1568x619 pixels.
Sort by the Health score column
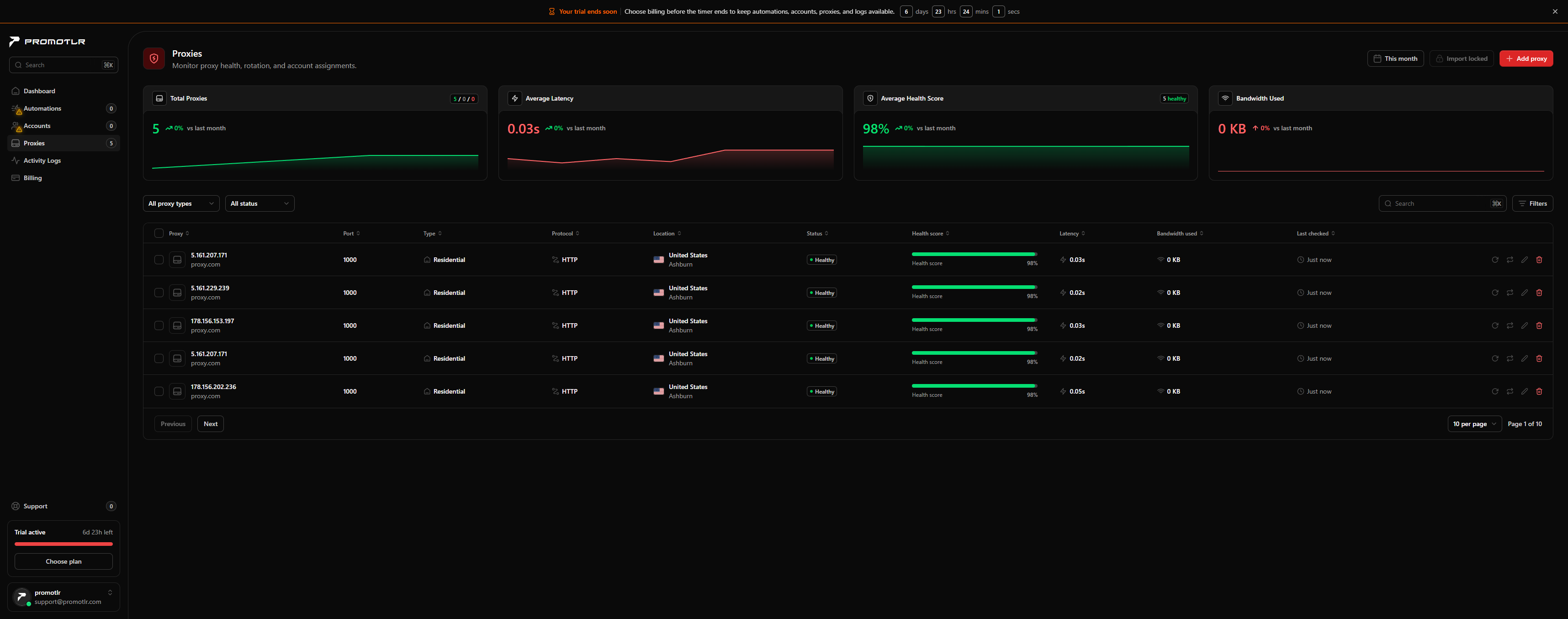coord(930,233)
